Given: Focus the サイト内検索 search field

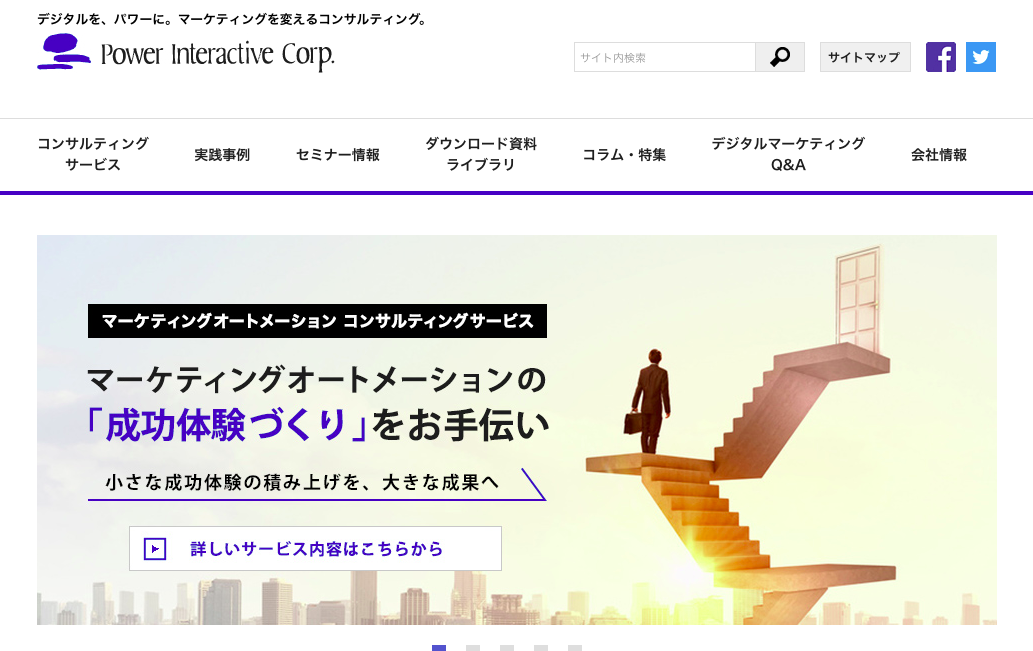Looking at the screenshot, I should tap(664, 57).
